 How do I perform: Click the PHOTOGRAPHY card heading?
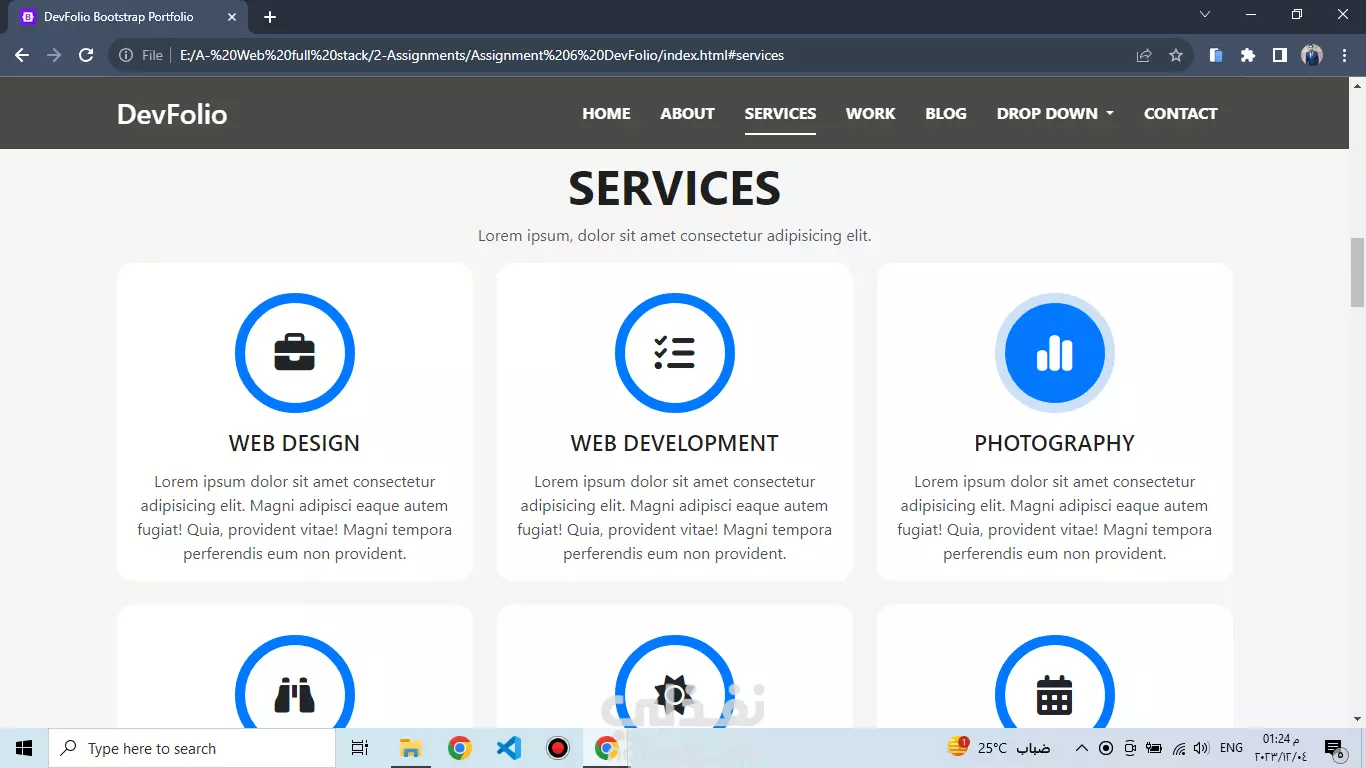click(1054, 443)
